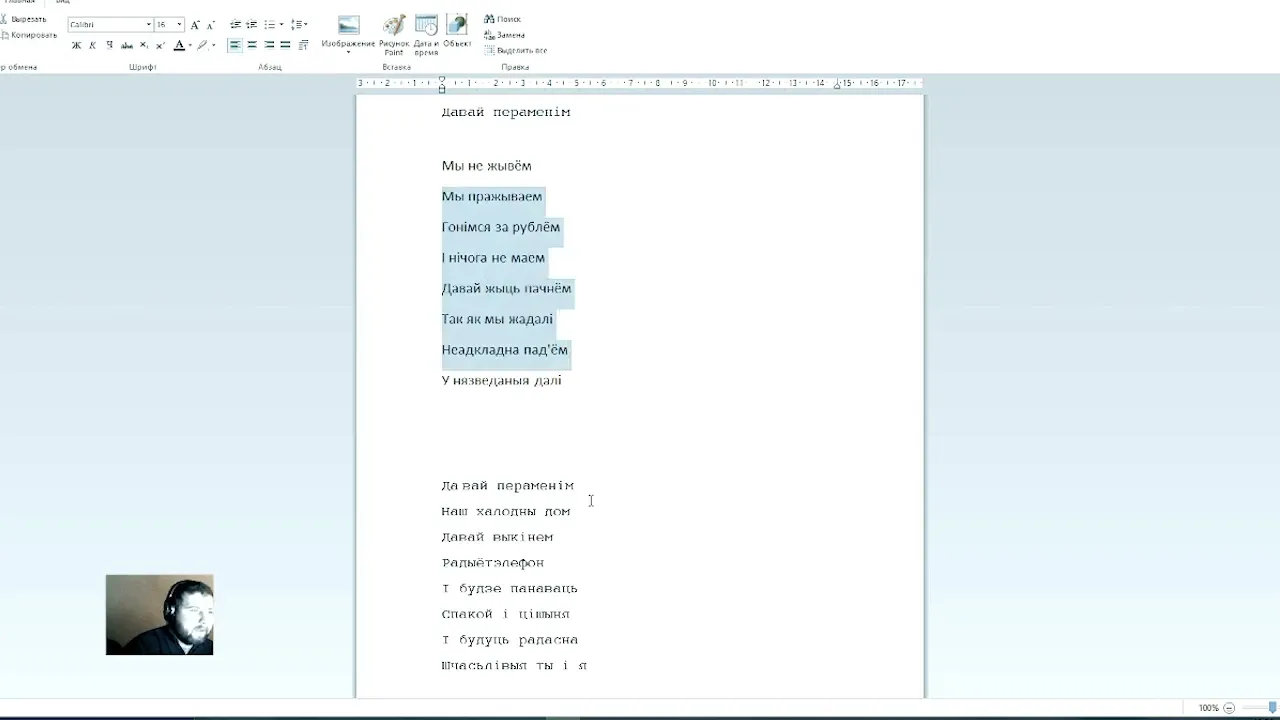Click the line 'Шчасьлівыя ты і я'
The width and height of the screenshot is (1280, 720).
click(514, 666)
